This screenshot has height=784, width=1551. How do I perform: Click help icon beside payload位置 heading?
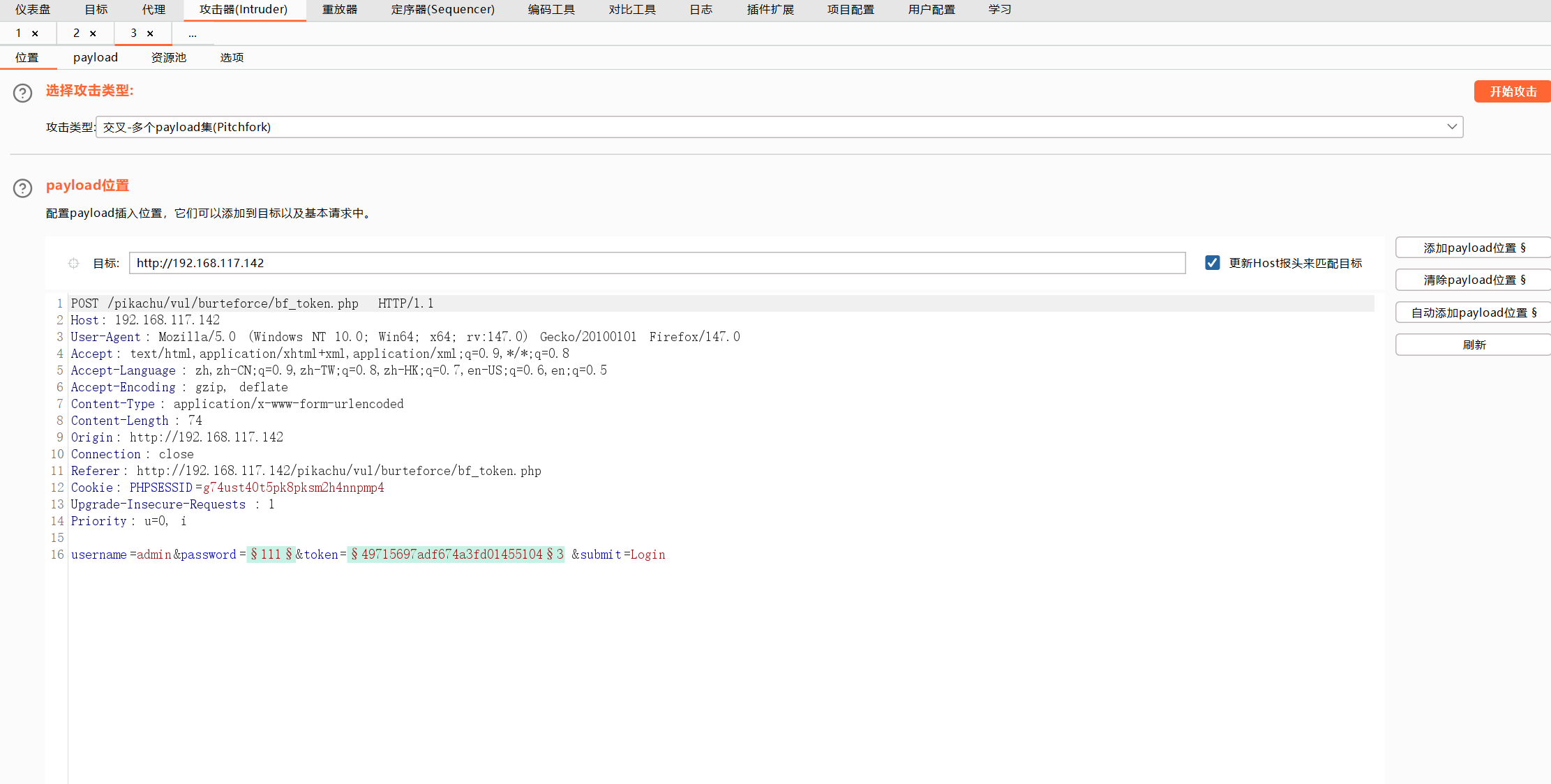22,188
